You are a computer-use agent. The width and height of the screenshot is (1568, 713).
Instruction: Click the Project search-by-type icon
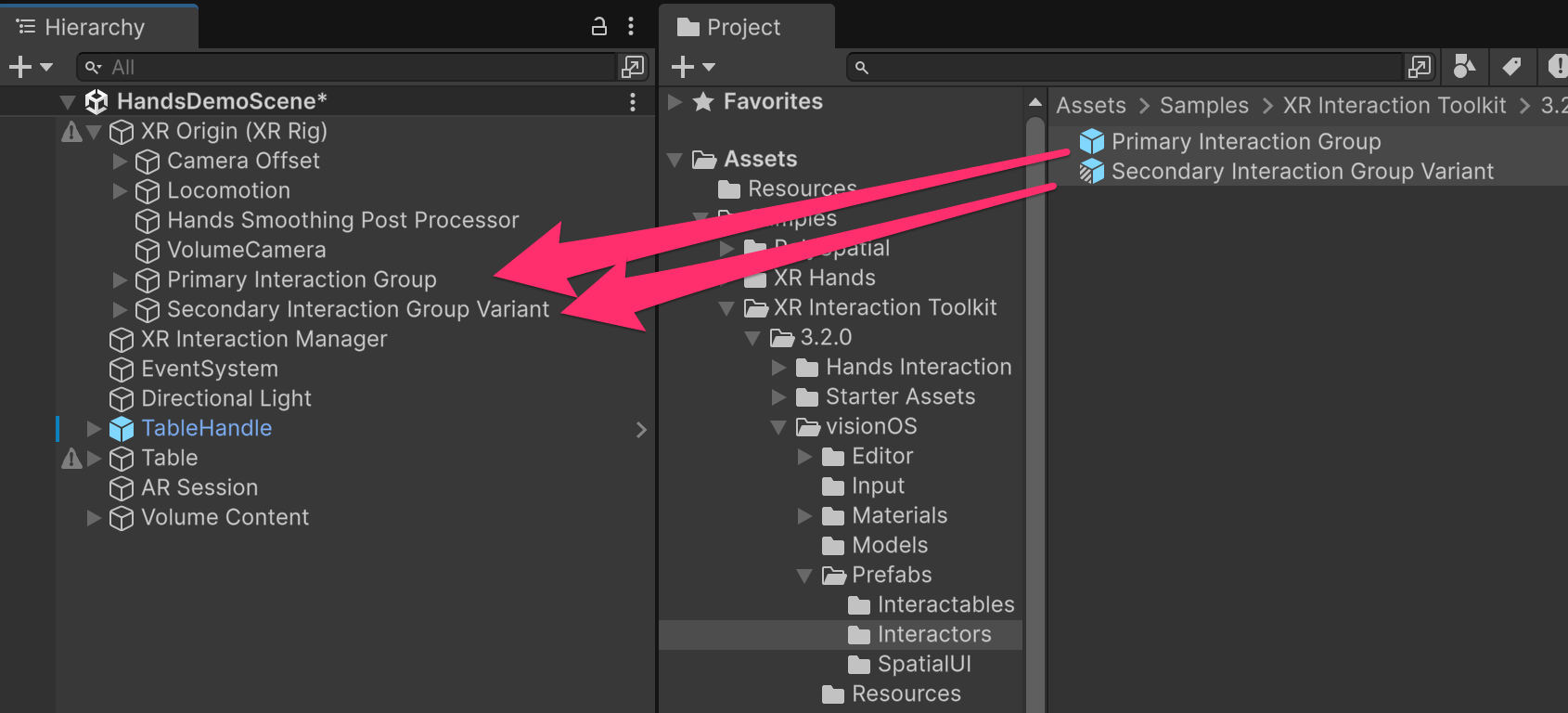[x=1464, y=67]
